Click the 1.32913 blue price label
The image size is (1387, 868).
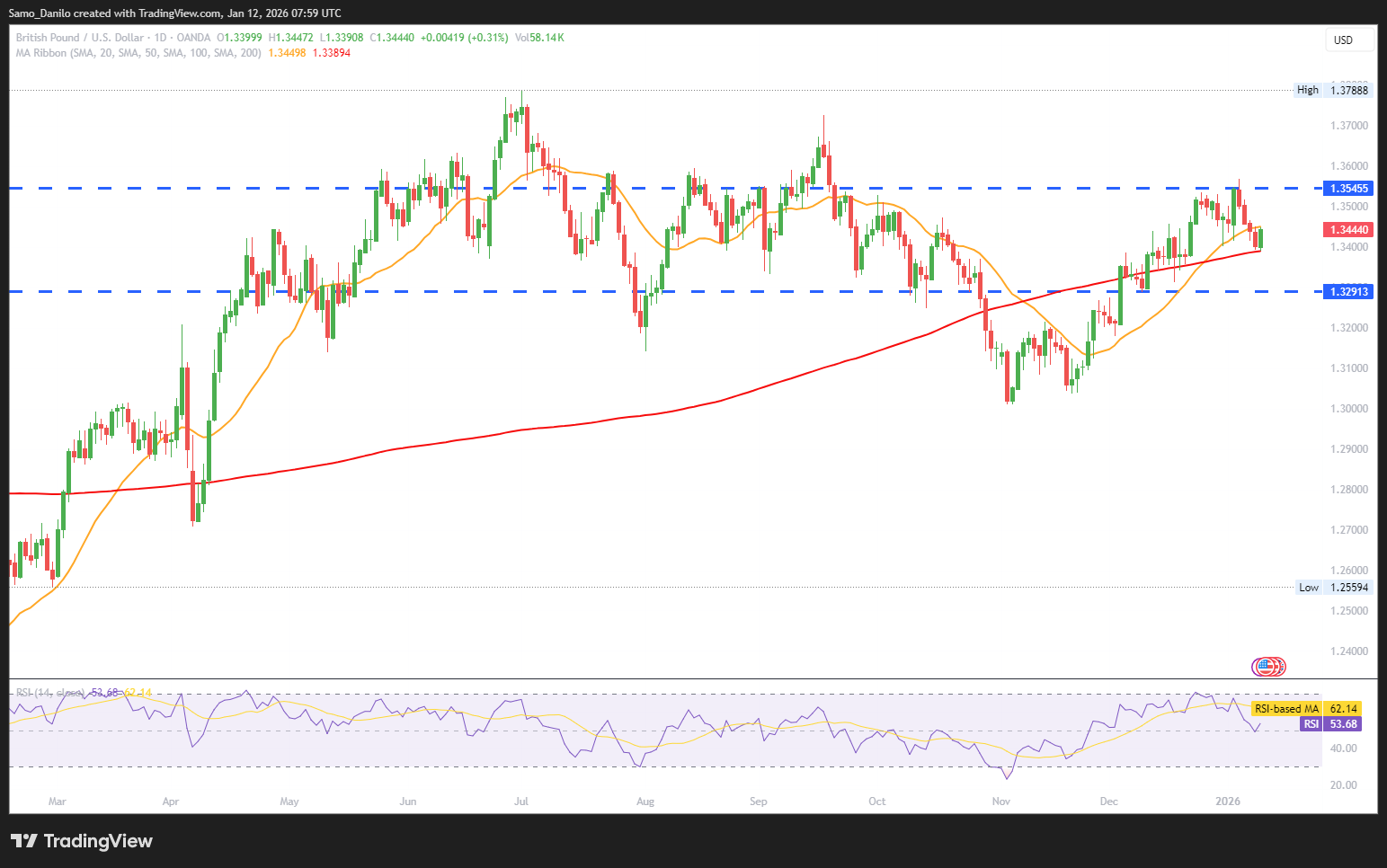click(x=1348, y=291)
